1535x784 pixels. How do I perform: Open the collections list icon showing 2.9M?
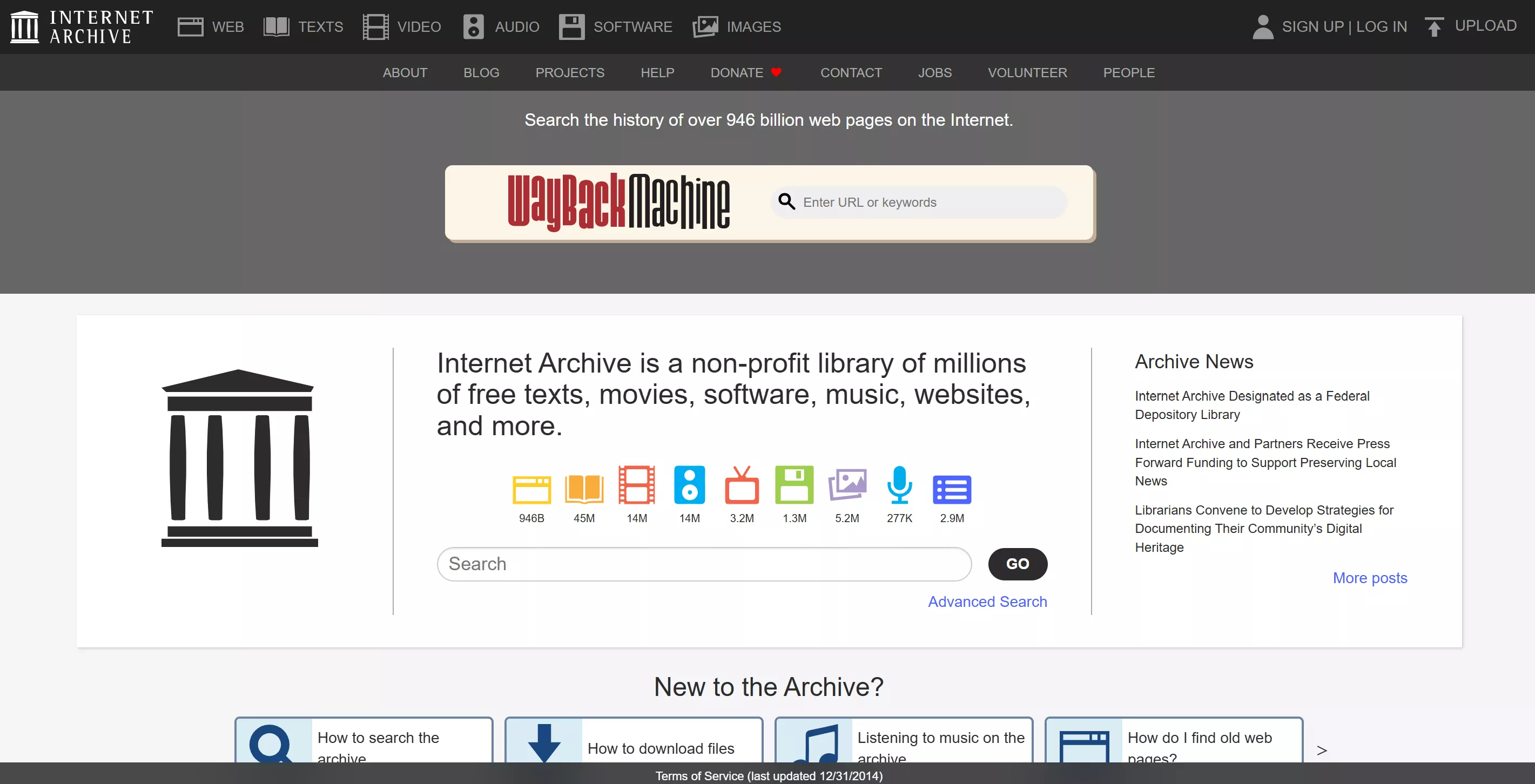pos(952,490)
